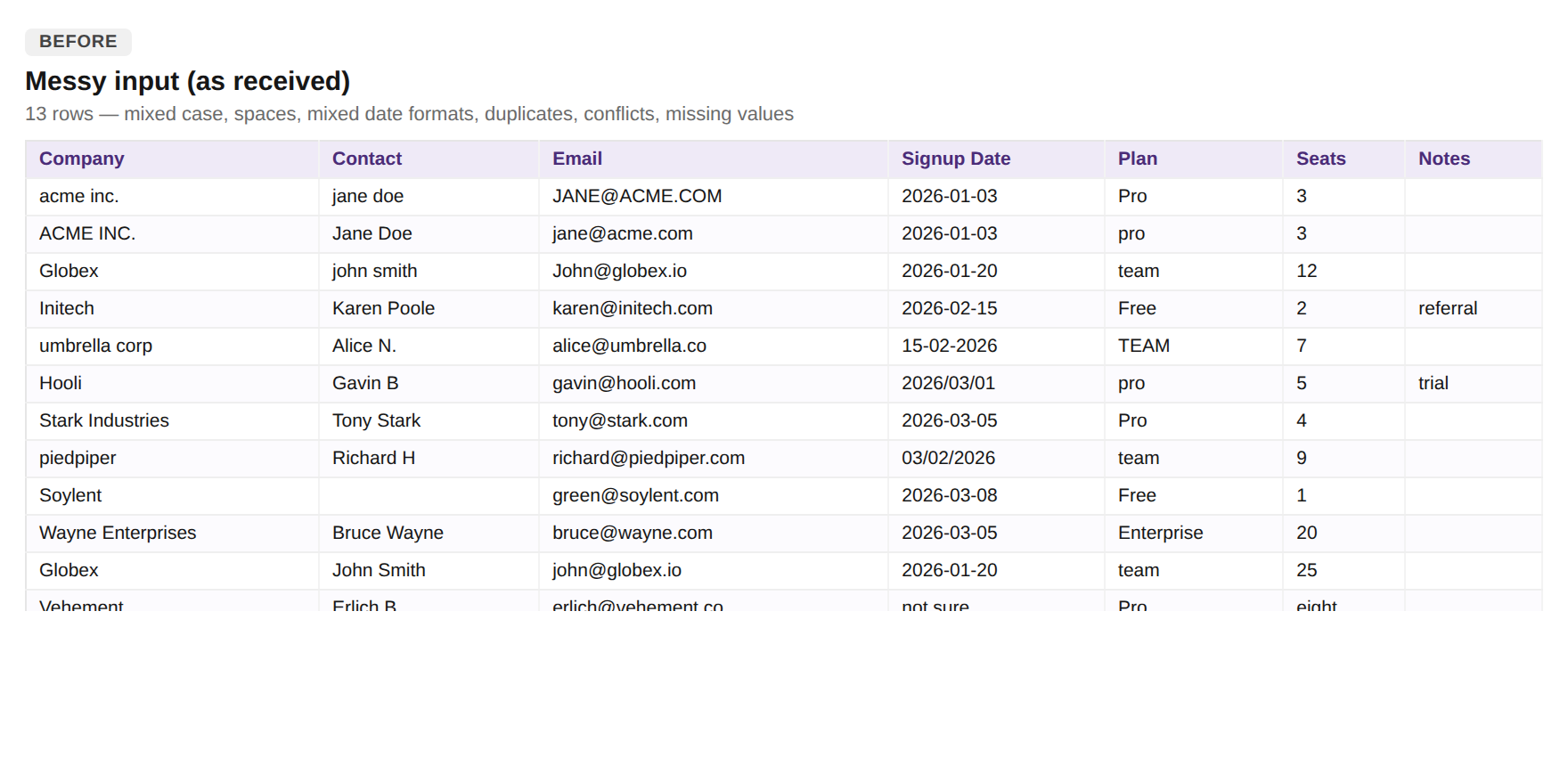Select the Wayne Enterprises company cell
1568x766 pixels.
point(172,534)
